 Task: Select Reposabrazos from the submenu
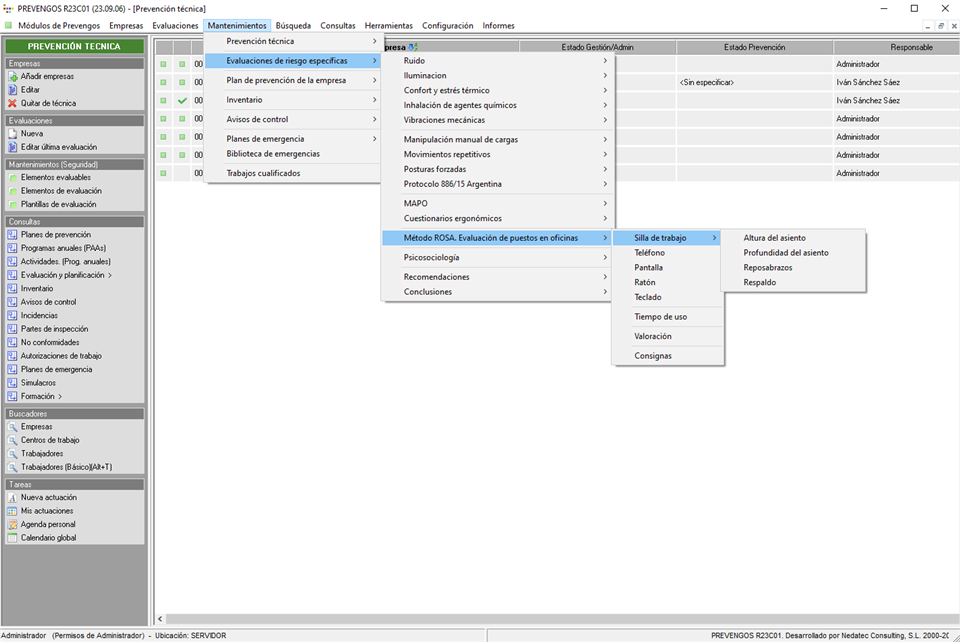[x=768, y=268]
